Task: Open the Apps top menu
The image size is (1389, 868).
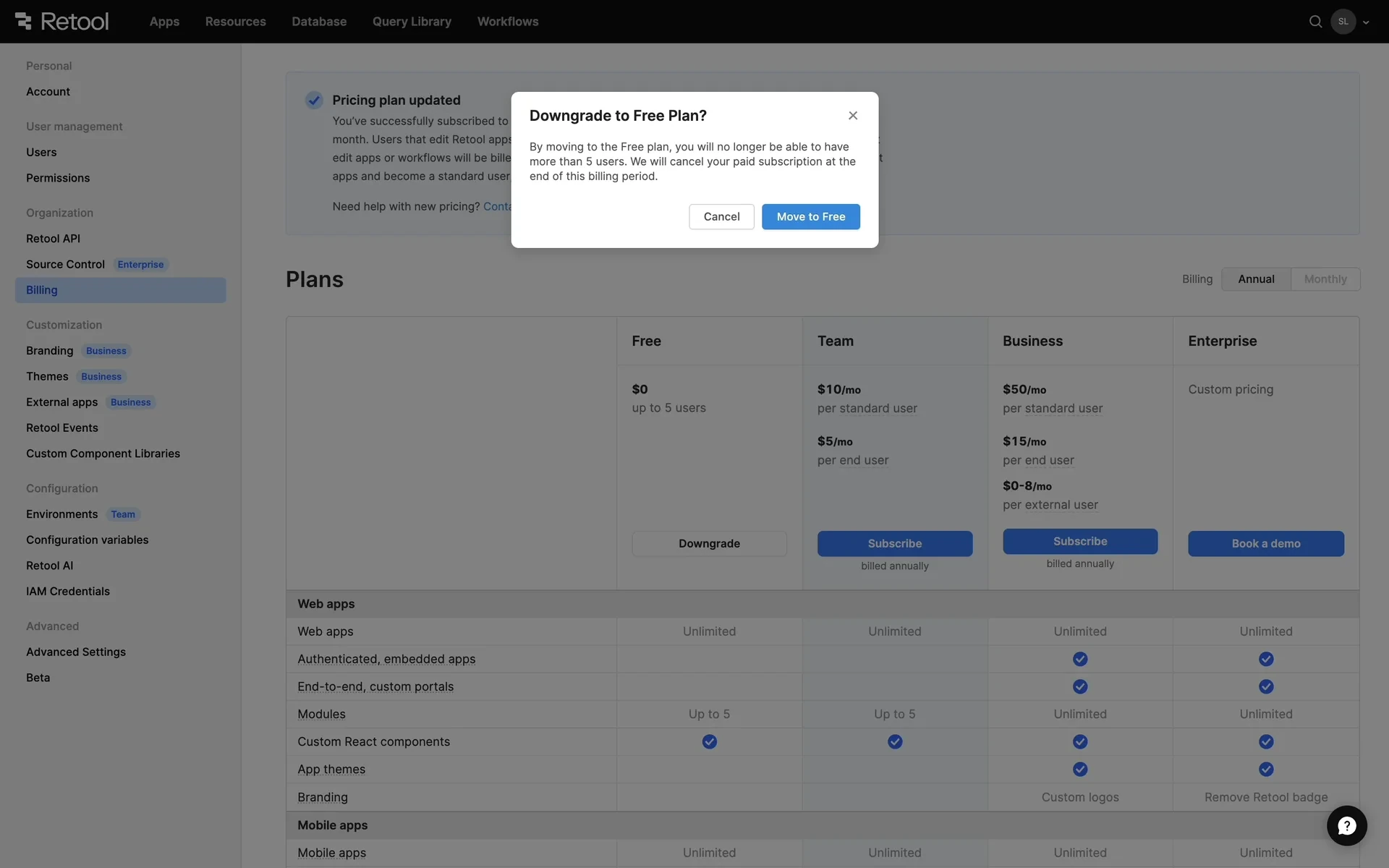Action: coord(164,22)
